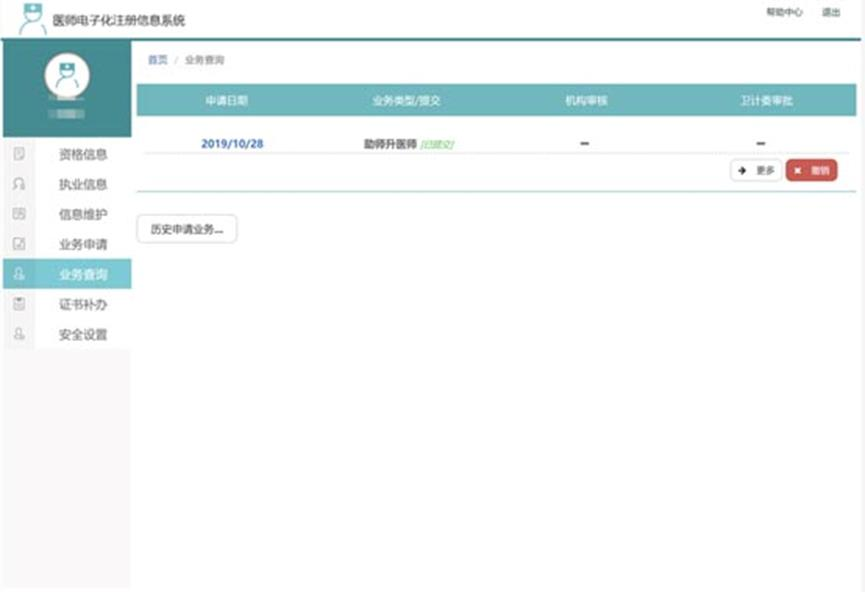
Task: Click the 信息维护 sidebar icon
Action: click(18, 214)
